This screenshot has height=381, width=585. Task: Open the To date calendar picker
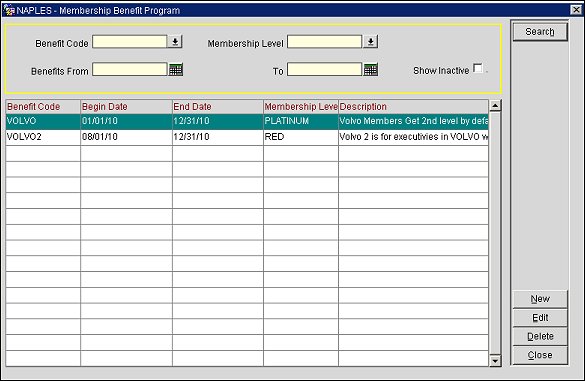coord(370,69)
